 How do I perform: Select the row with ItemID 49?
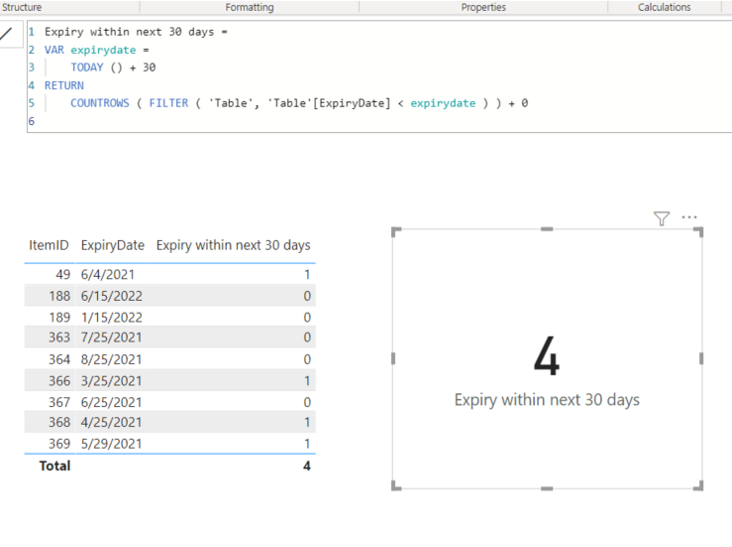click(170, 274)
